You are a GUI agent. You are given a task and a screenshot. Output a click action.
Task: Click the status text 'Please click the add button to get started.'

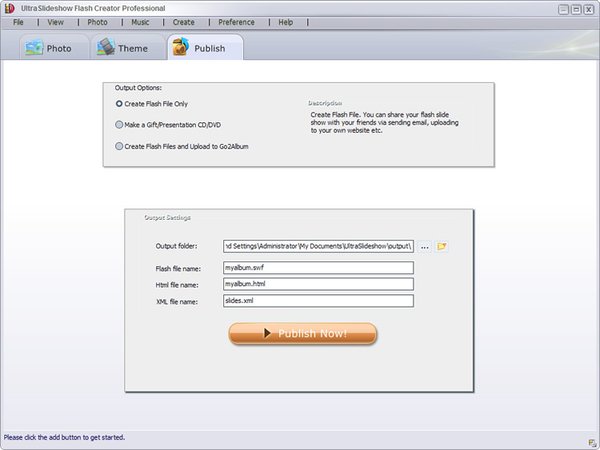(x=64, y=437)
